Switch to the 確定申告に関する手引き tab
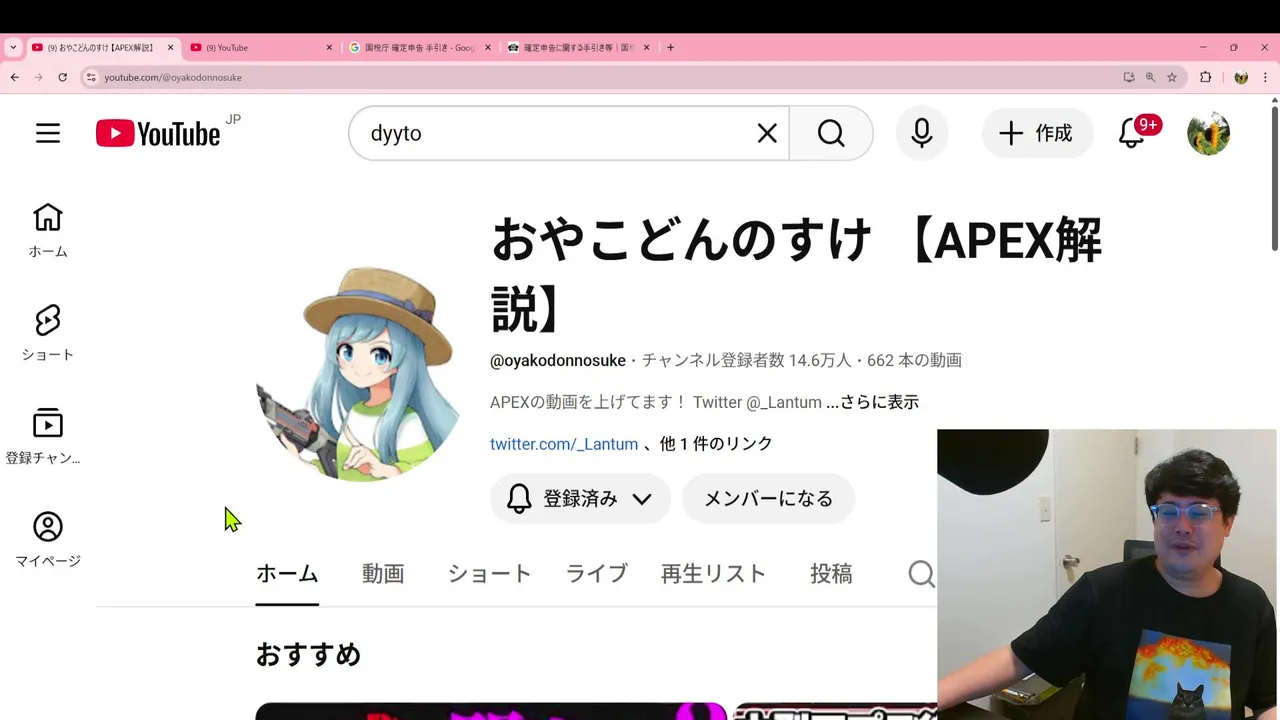Image resolution: width=1280 pixels, height=720 pixels. 579,47
